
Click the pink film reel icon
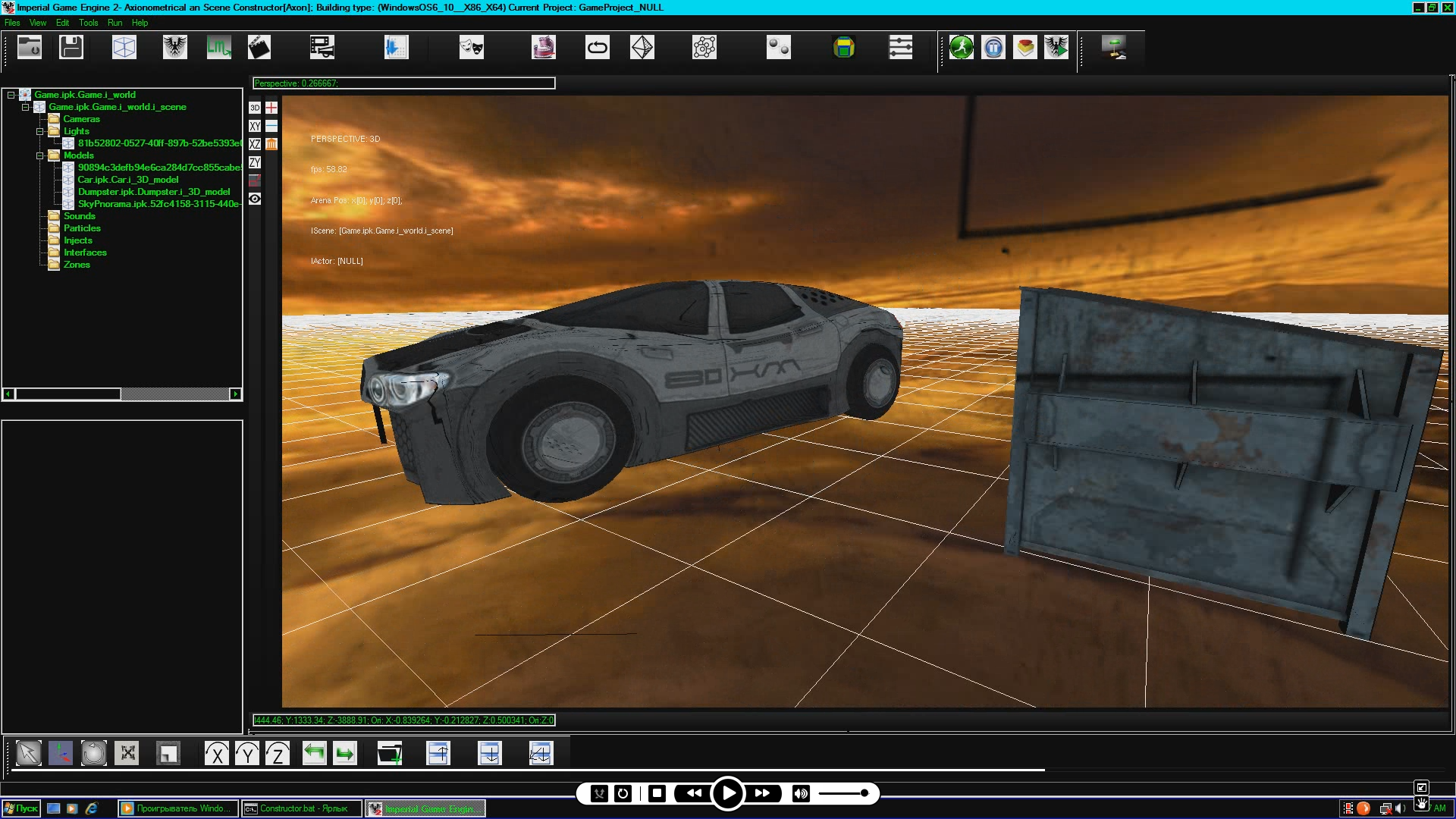click(x=544, y=47)
